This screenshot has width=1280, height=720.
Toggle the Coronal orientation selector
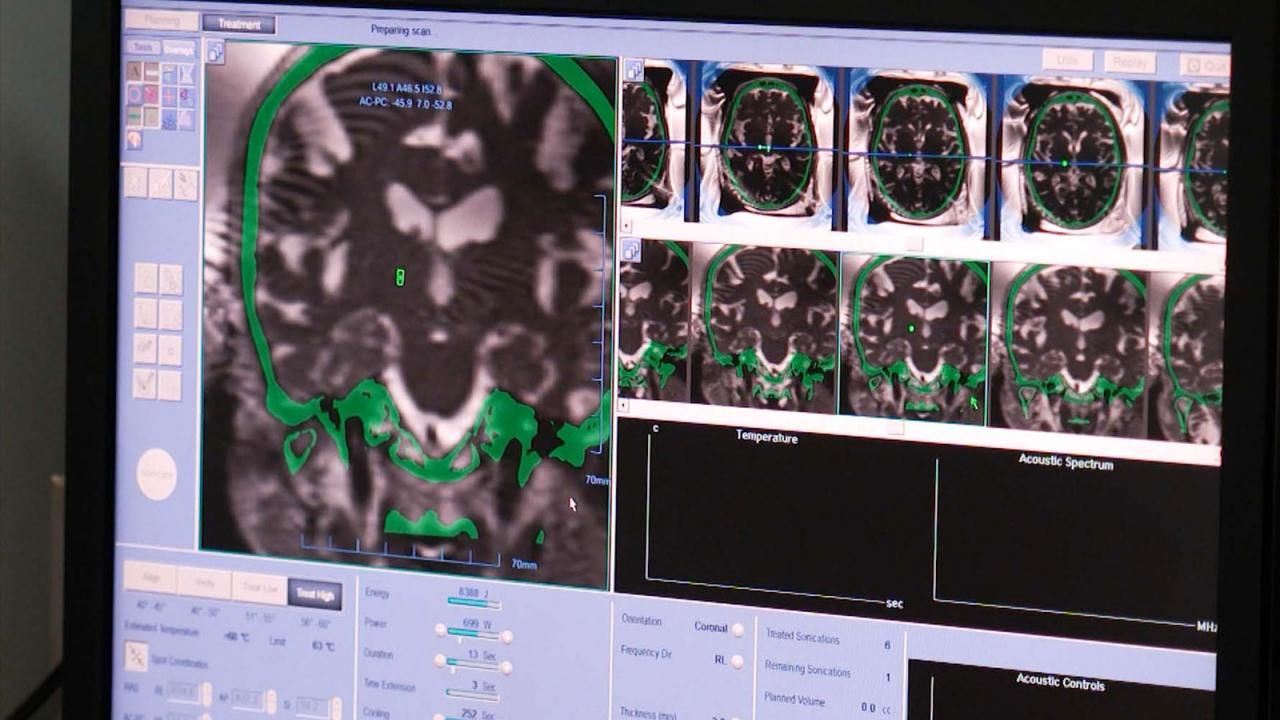[x=738, y=629]
